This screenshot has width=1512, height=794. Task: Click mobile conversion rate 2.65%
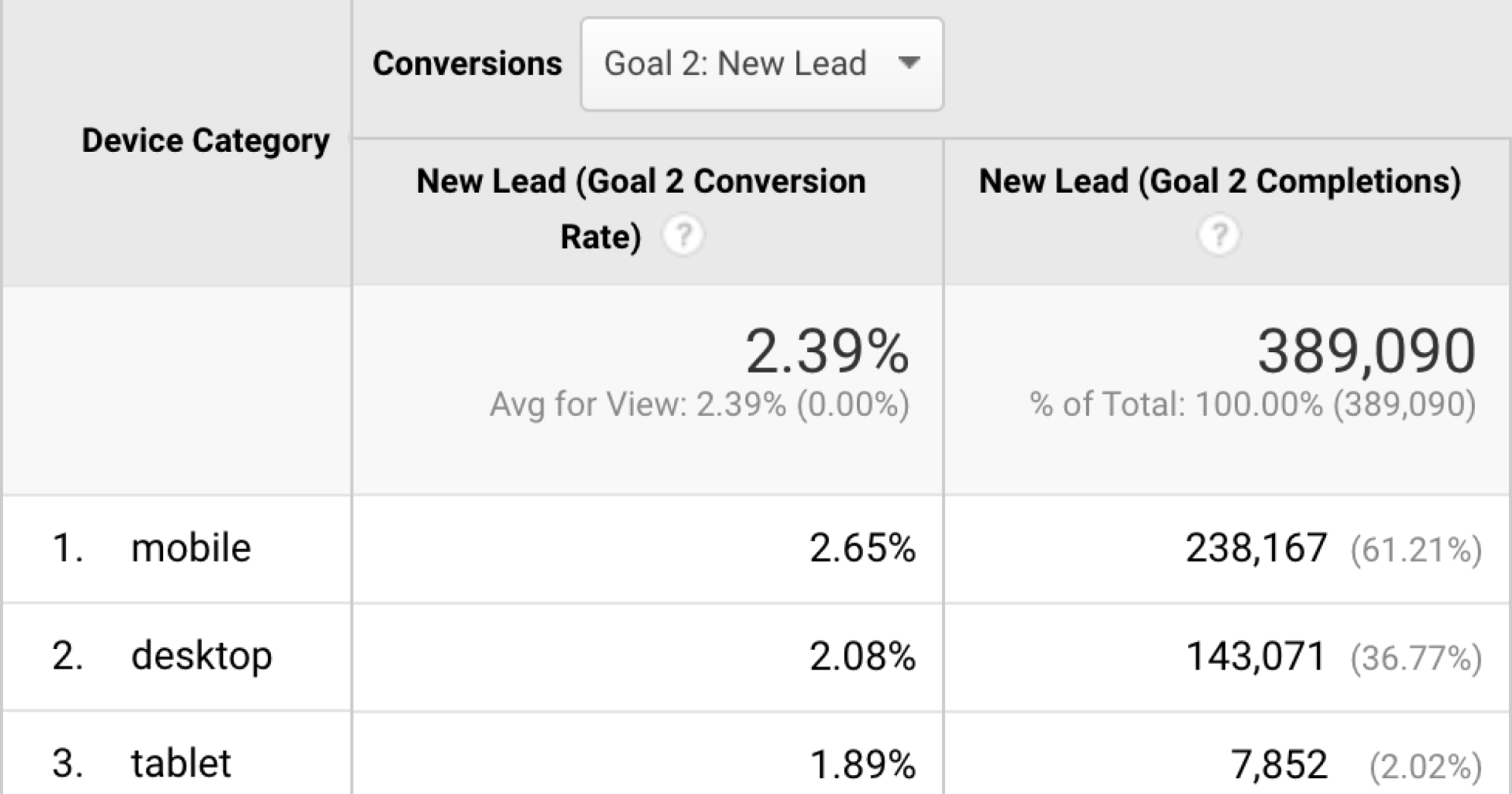[x=862, y=548]
